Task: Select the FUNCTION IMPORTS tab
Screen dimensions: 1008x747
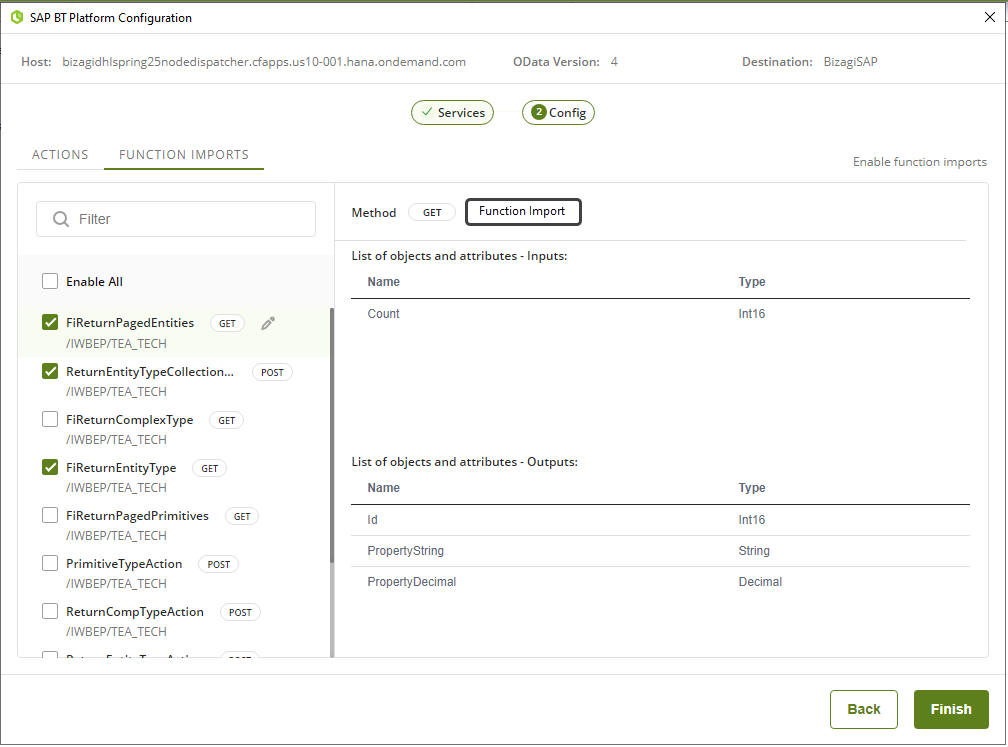Action: tap(184, 155)
